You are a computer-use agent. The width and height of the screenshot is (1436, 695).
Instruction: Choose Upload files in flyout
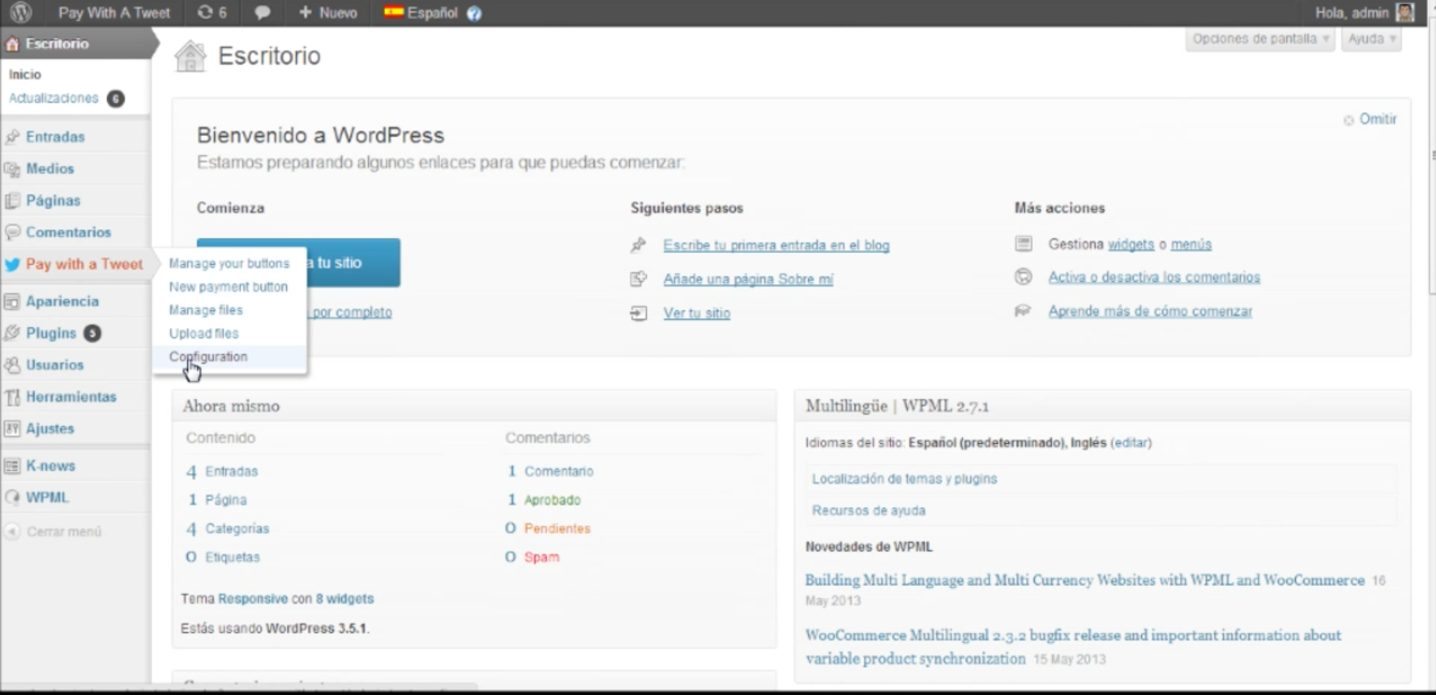click(204, 333)
